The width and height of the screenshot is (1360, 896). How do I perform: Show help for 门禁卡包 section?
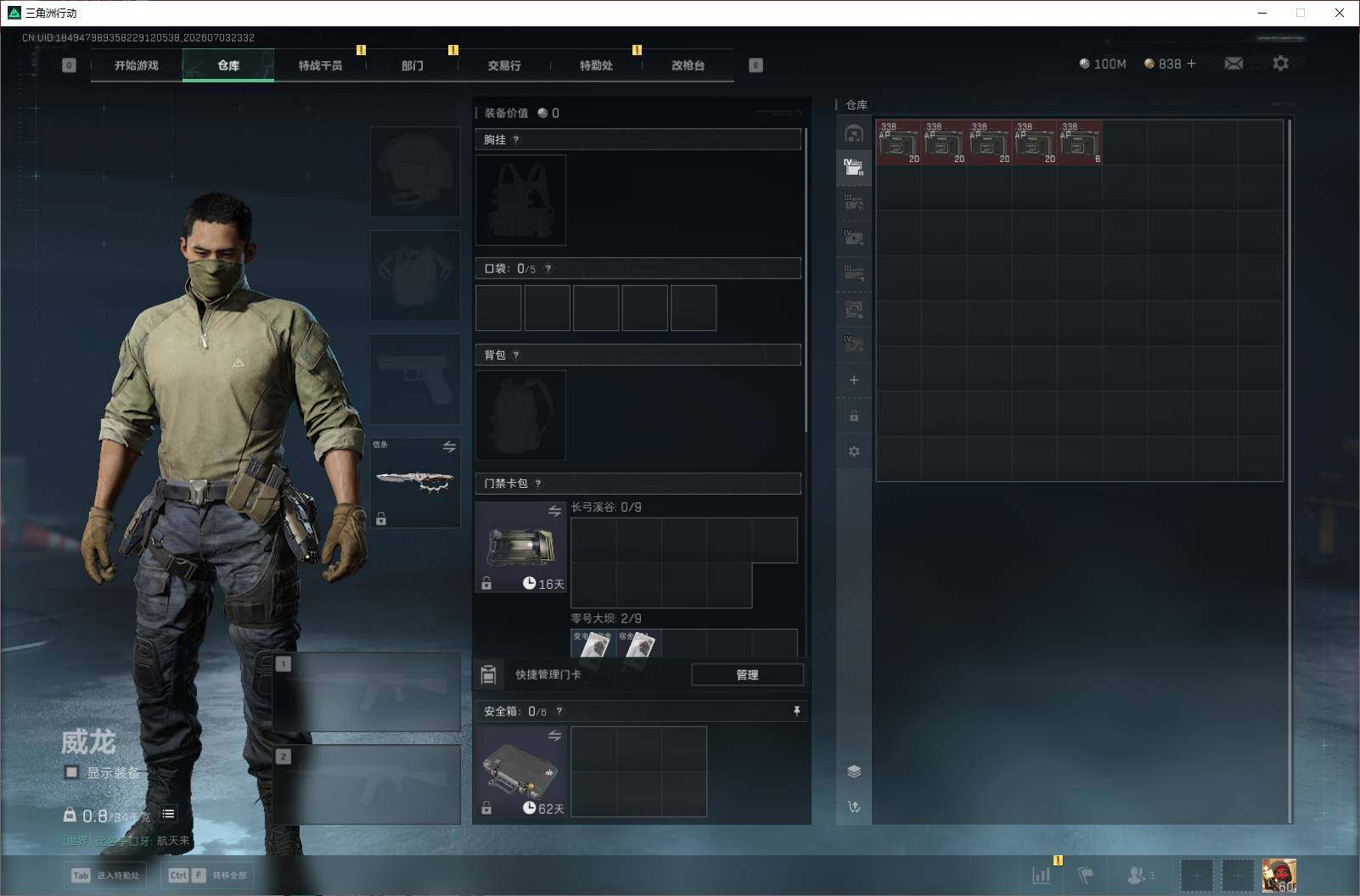(538, 484)
